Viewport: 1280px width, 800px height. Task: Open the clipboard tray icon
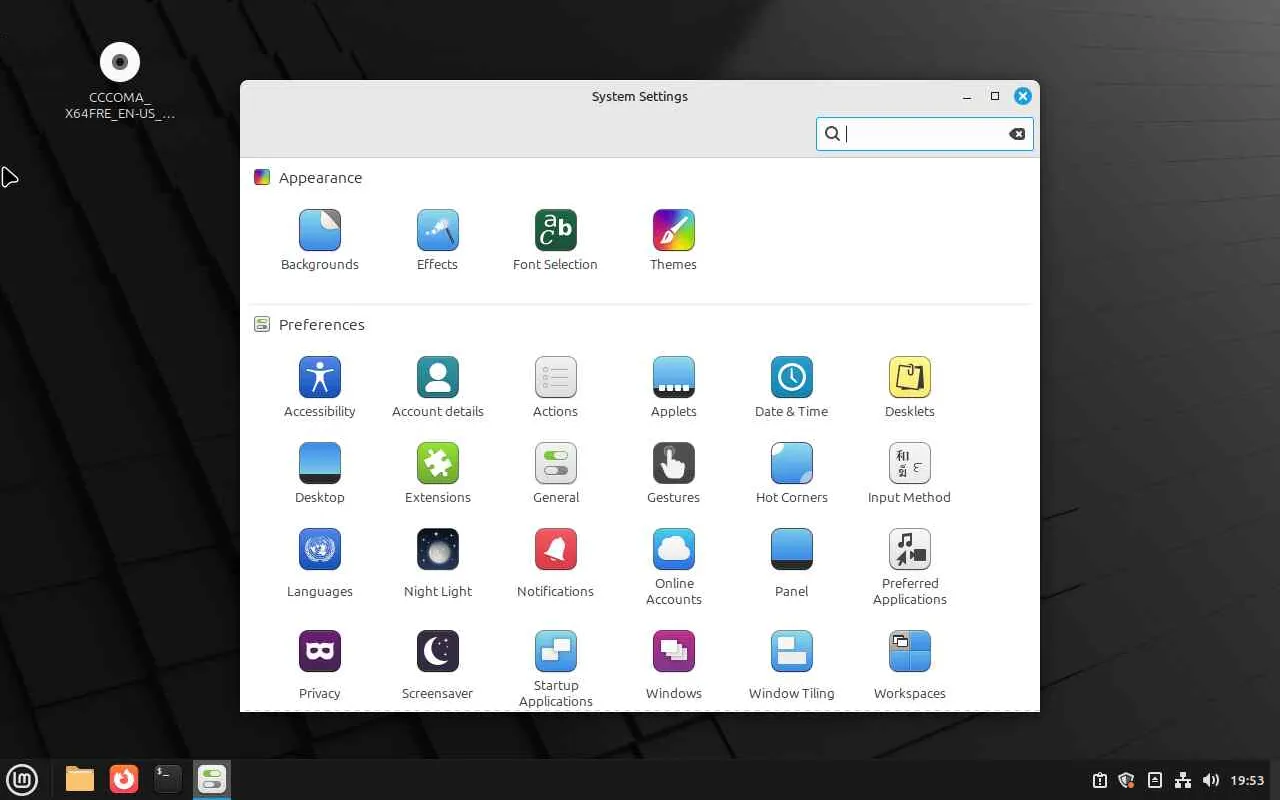tap(1099, 780)
